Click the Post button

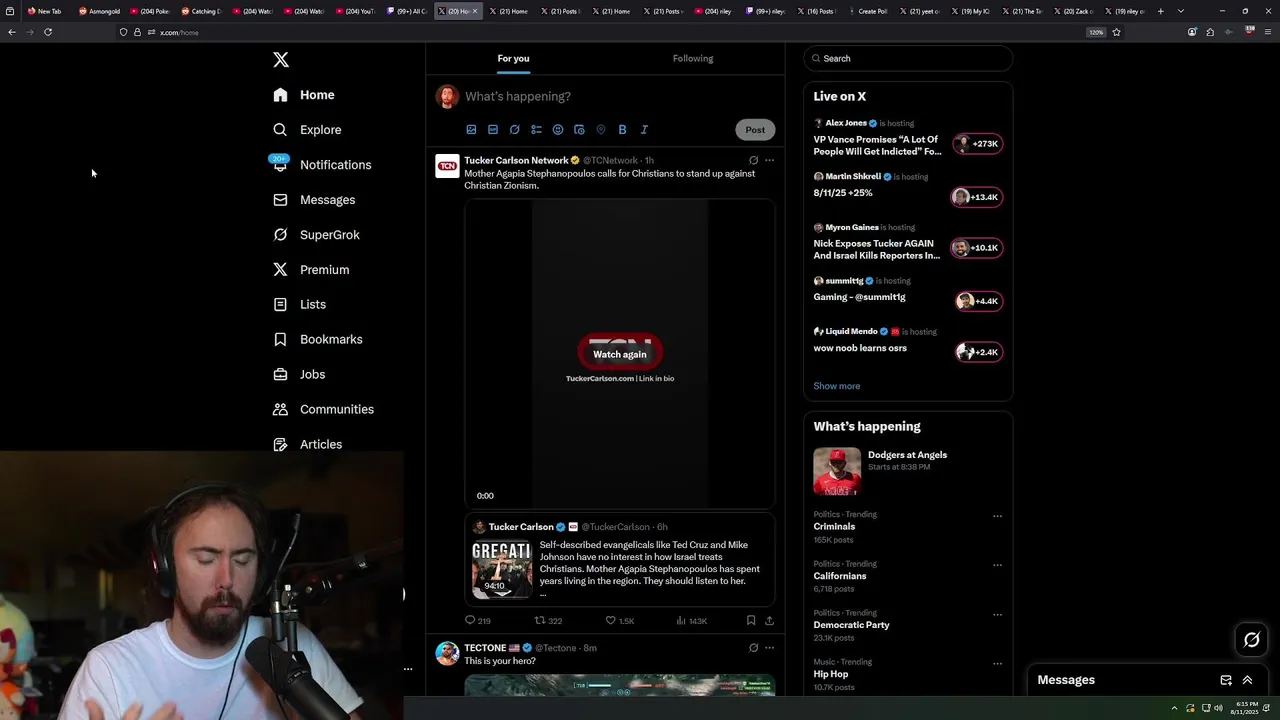tap(755, 129)
